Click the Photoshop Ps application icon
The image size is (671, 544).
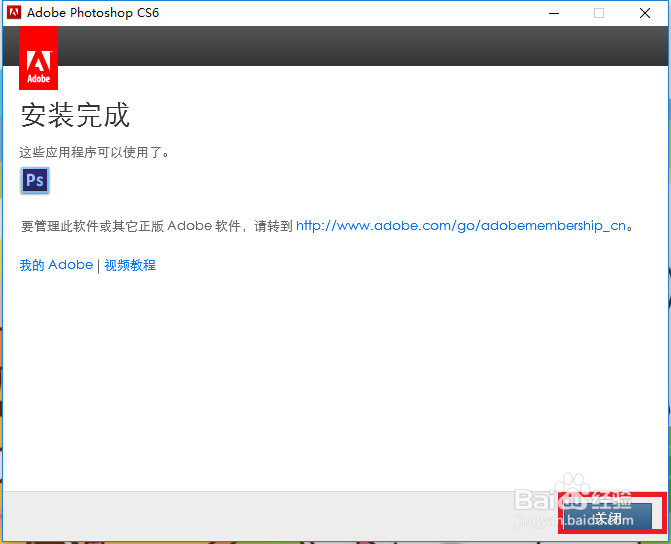[x=35, y=180]
